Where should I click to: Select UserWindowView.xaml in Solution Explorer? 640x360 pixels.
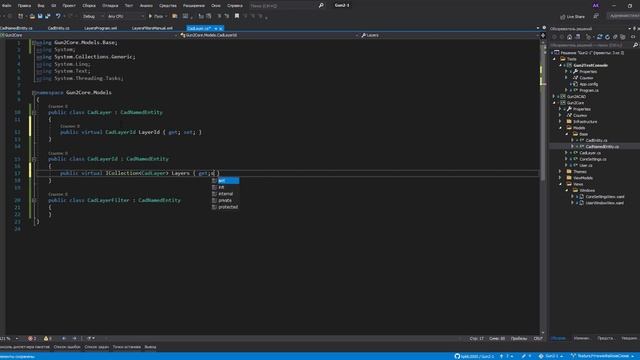pos(604,203)
